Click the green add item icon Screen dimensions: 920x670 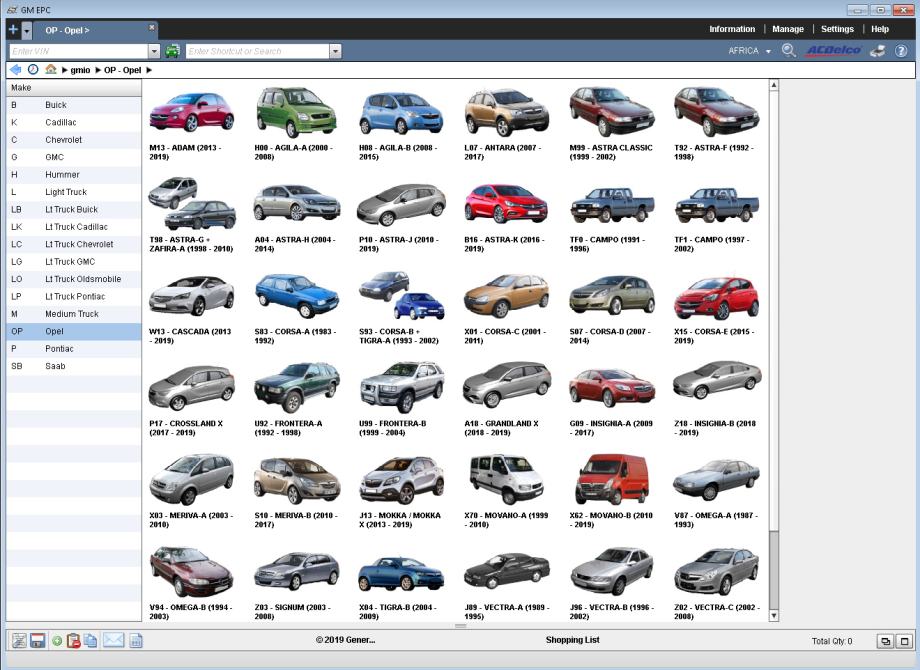(x=57, y=641)
